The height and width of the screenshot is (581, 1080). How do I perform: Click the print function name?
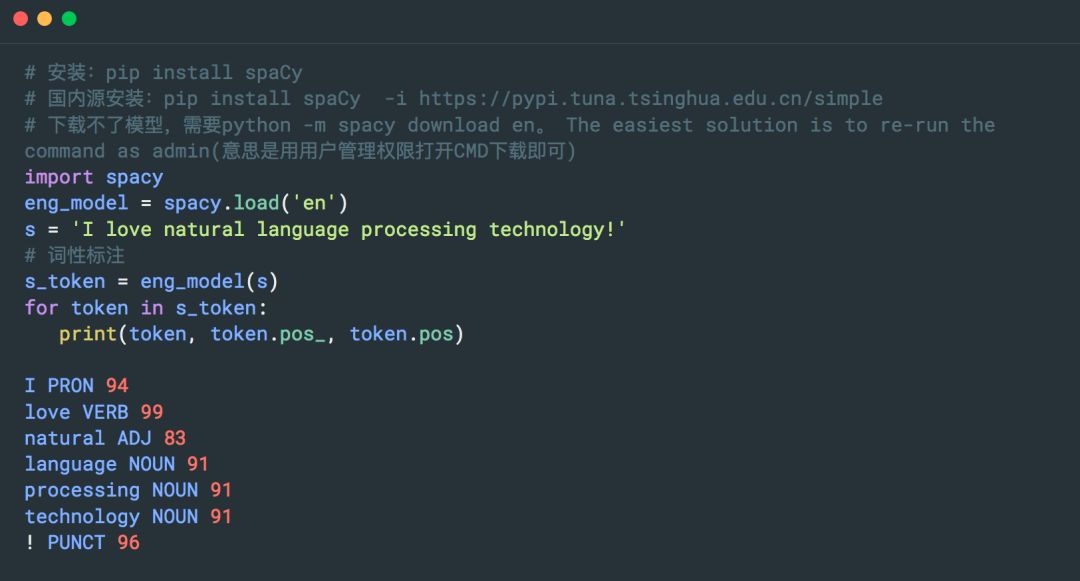[x=88, y=333]
